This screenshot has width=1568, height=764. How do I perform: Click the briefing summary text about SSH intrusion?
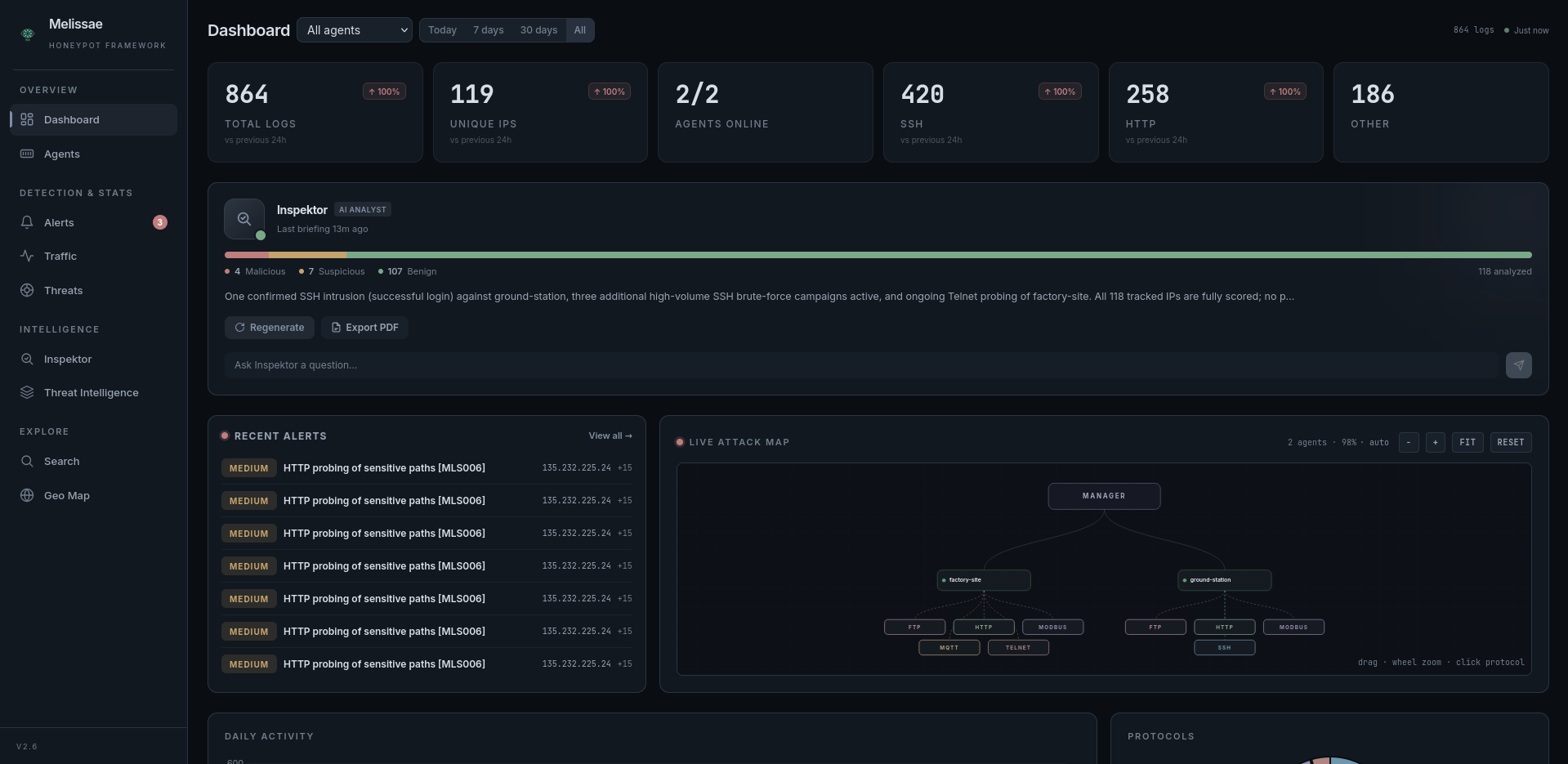[759, 297]
